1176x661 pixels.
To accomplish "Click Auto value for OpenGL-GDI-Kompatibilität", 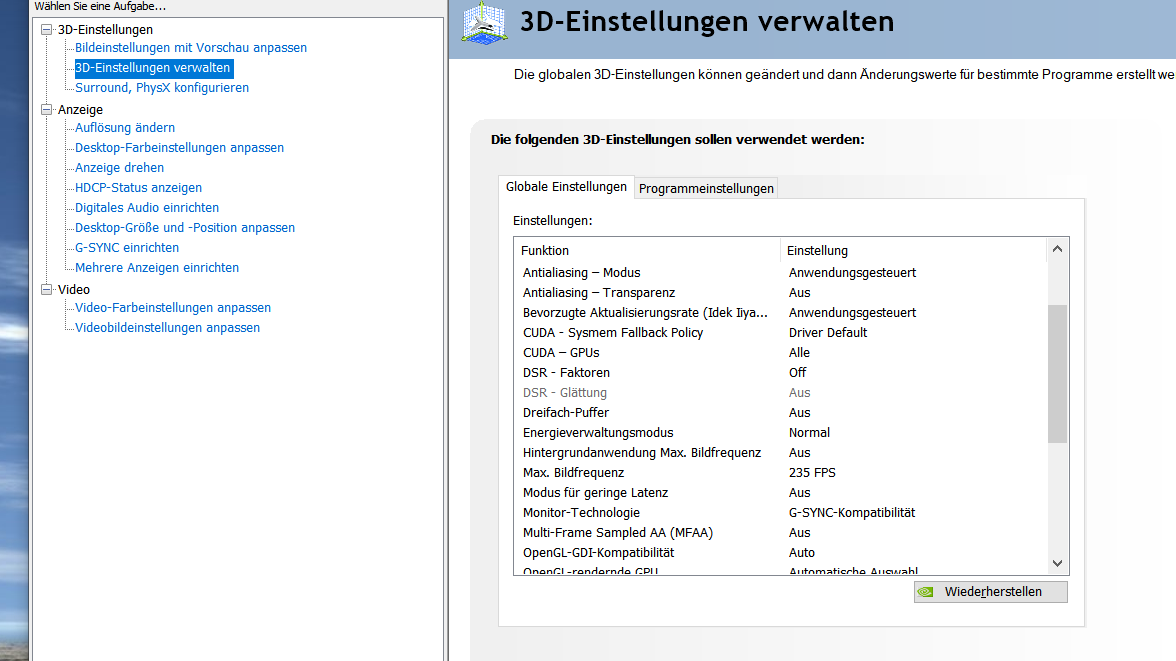I will (802, 553).
